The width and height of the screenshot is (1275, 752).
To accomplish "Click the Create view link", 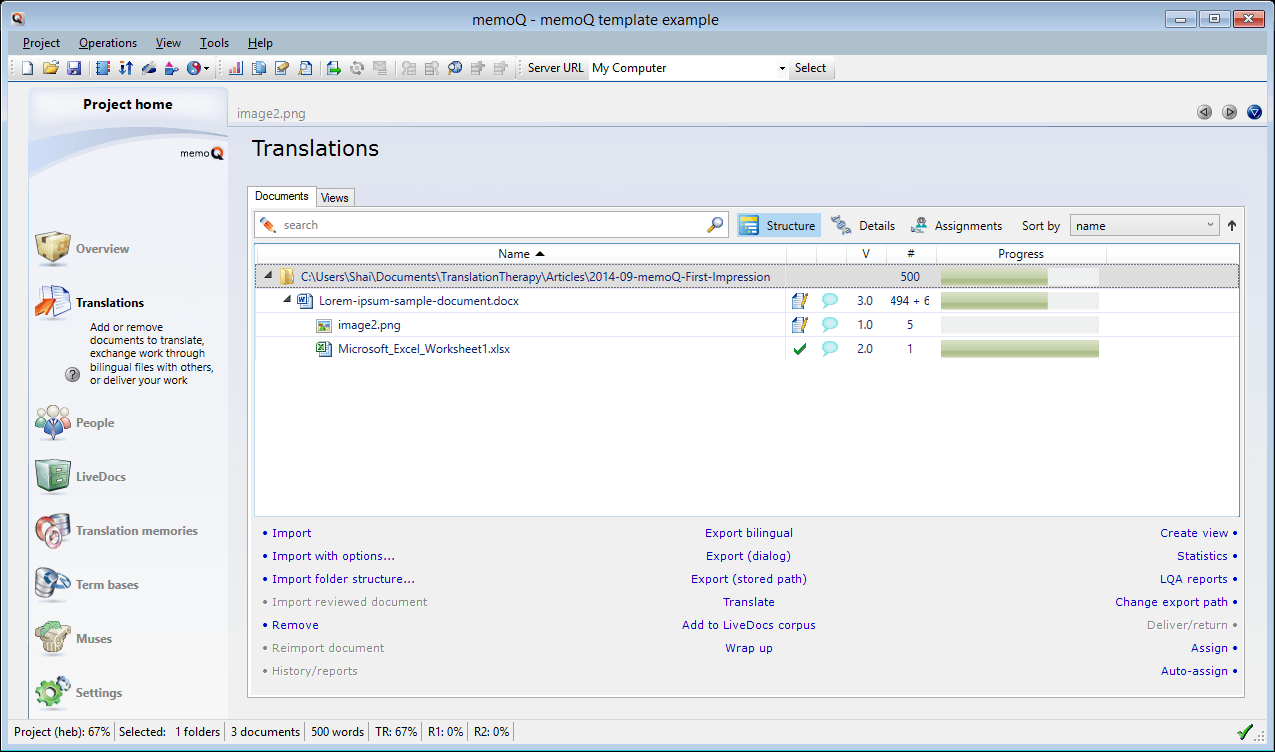I will (1194, 533).
